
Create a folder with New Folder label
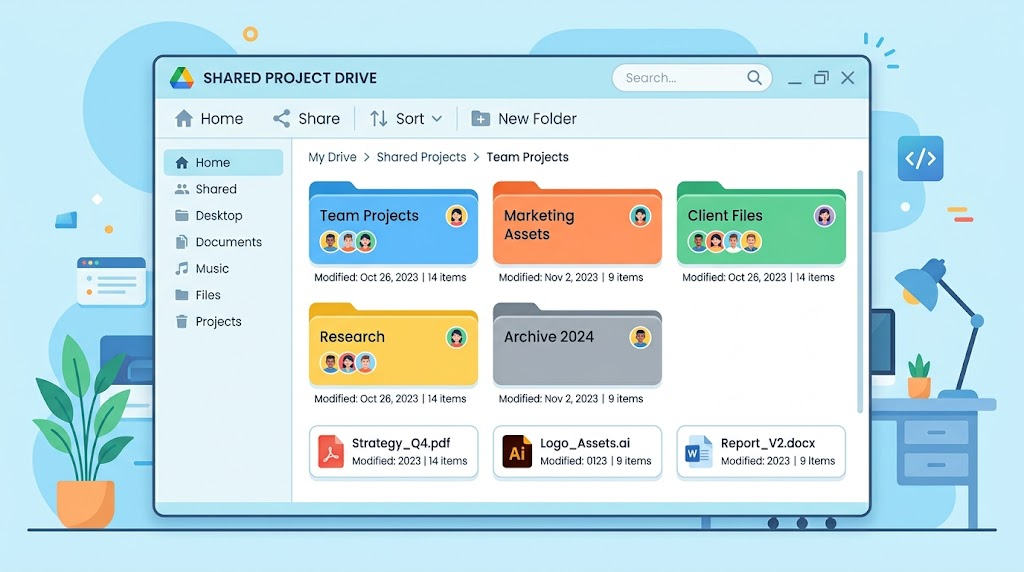[537, 118]
